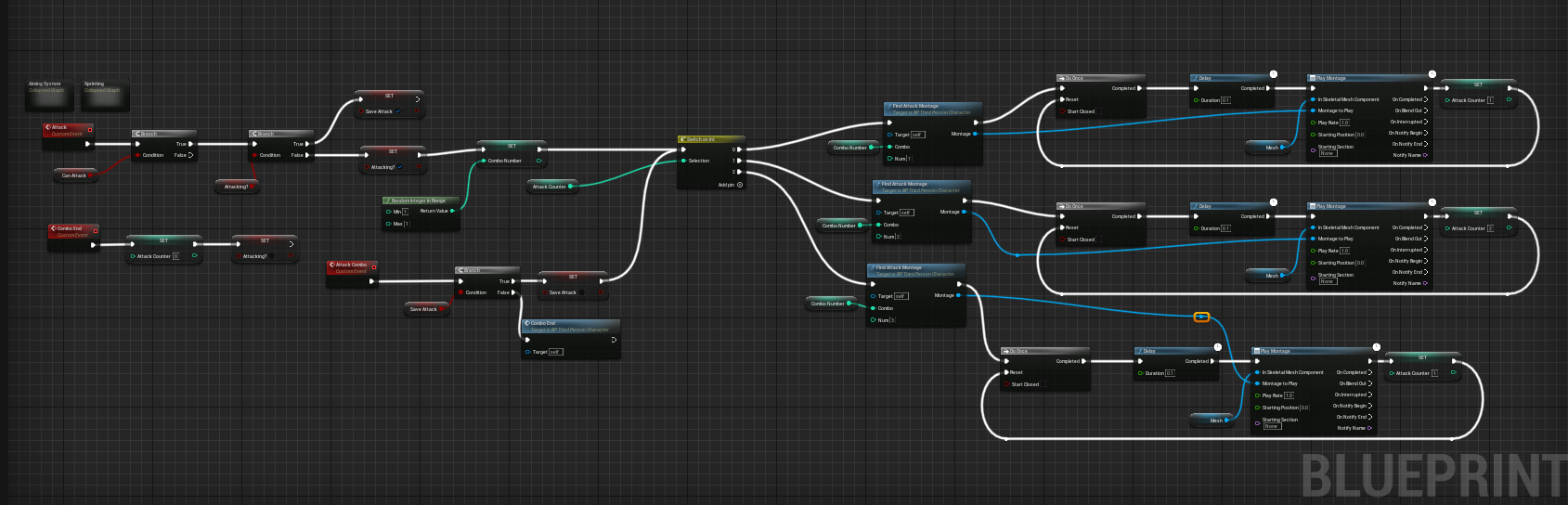Click the latent clock icon on lowest Delay
This screenshot has height=505, width=1568.
pyautogui.click(x=1217, y=347)
